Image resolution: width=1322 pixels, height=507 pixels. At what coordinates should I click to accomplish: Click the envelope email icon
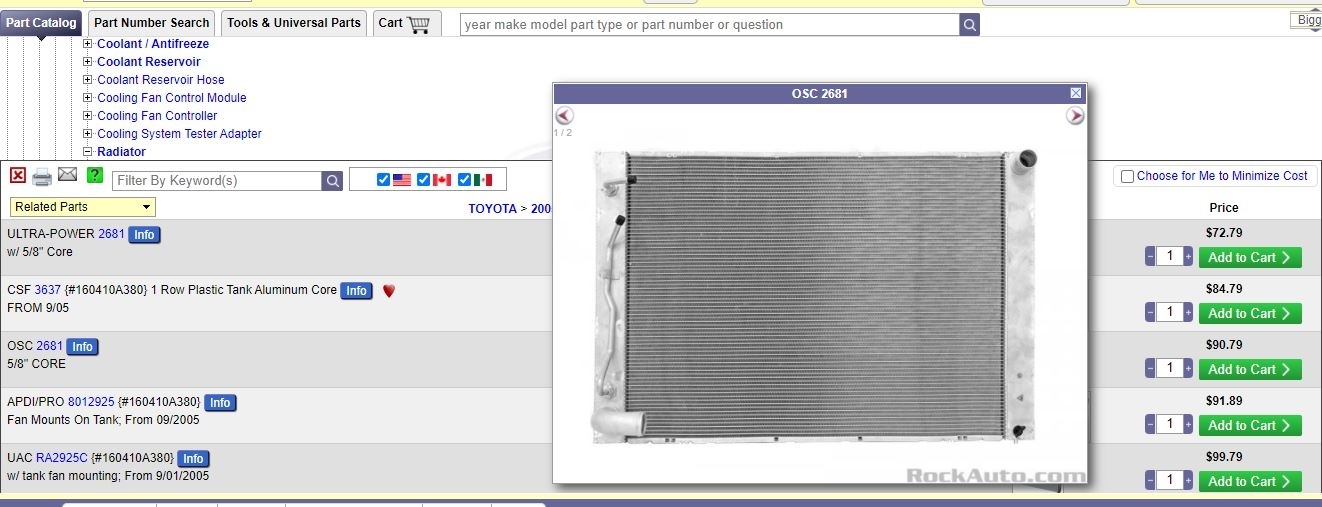coord(67,174)
